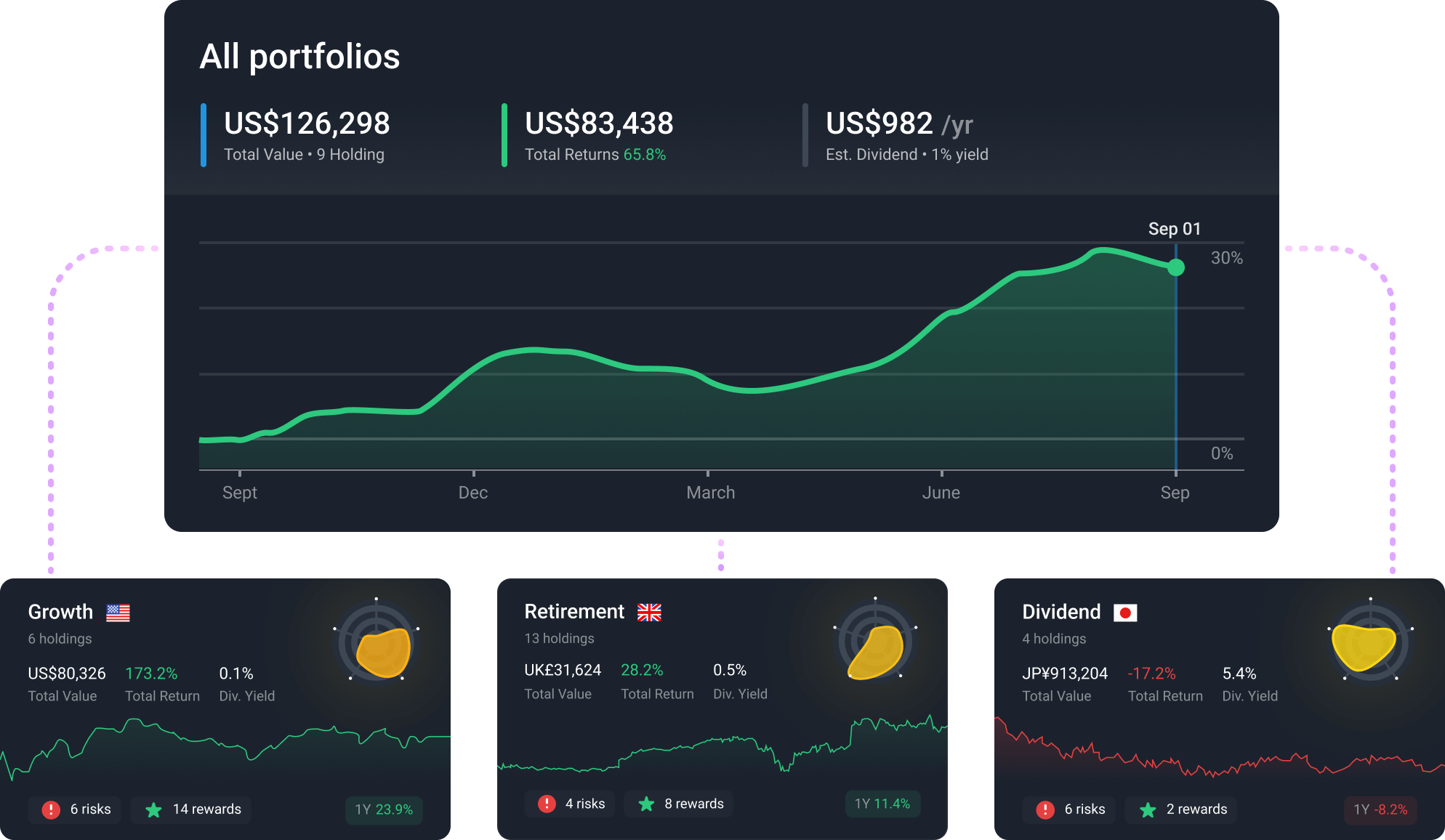Image resolution: width=1445 pixels, height=840 pixels.
Task: Click the 4 risks badge on Retirement
Action: (x=570, y=804)
